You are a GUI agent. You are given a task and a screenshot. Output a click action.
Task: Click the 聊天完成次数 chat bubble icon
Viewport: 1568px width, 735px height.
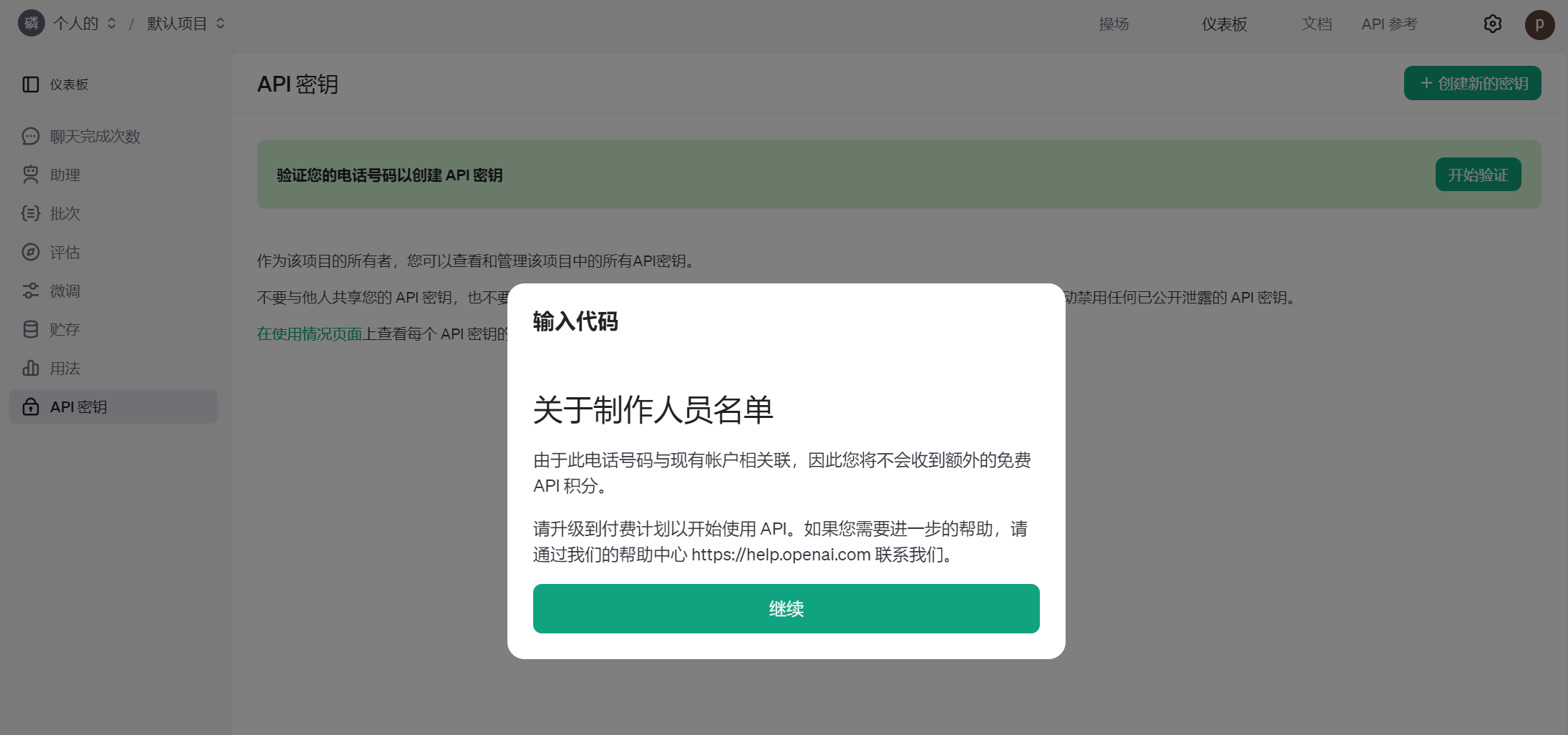[x=31, y=136]
